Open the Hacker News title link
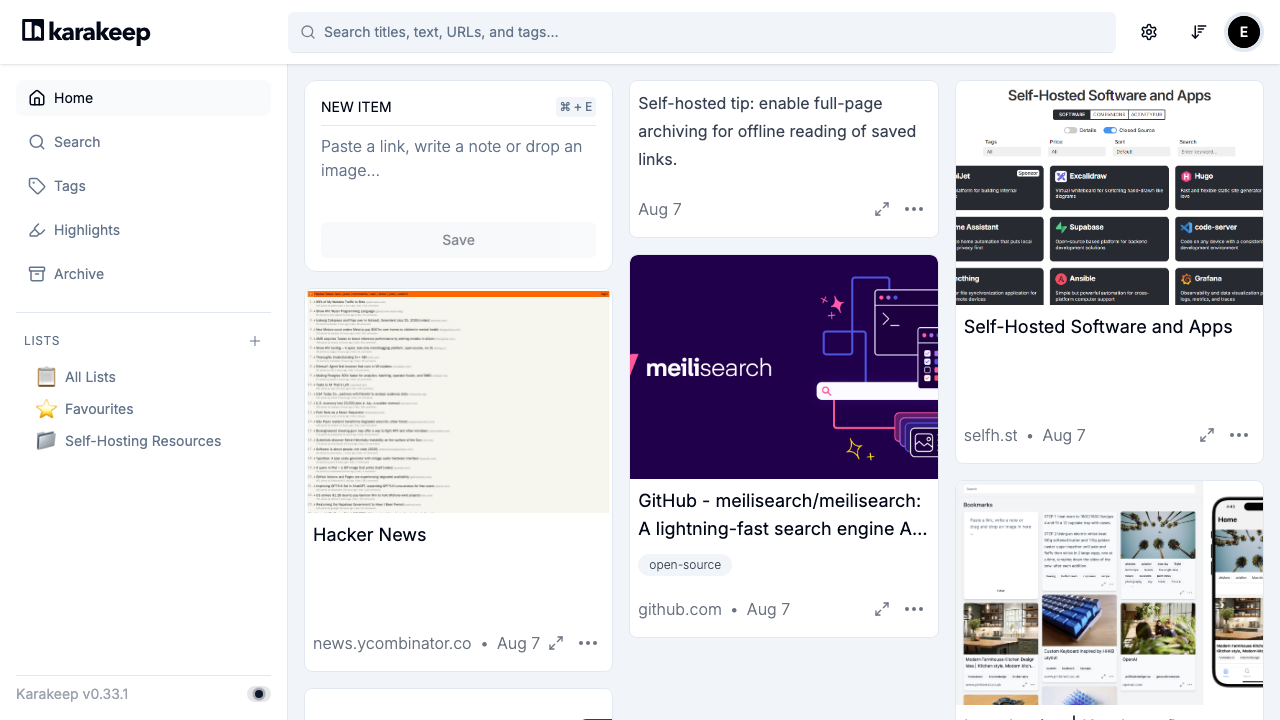The width and height of the screenshot is (1280, 720). 370,535
